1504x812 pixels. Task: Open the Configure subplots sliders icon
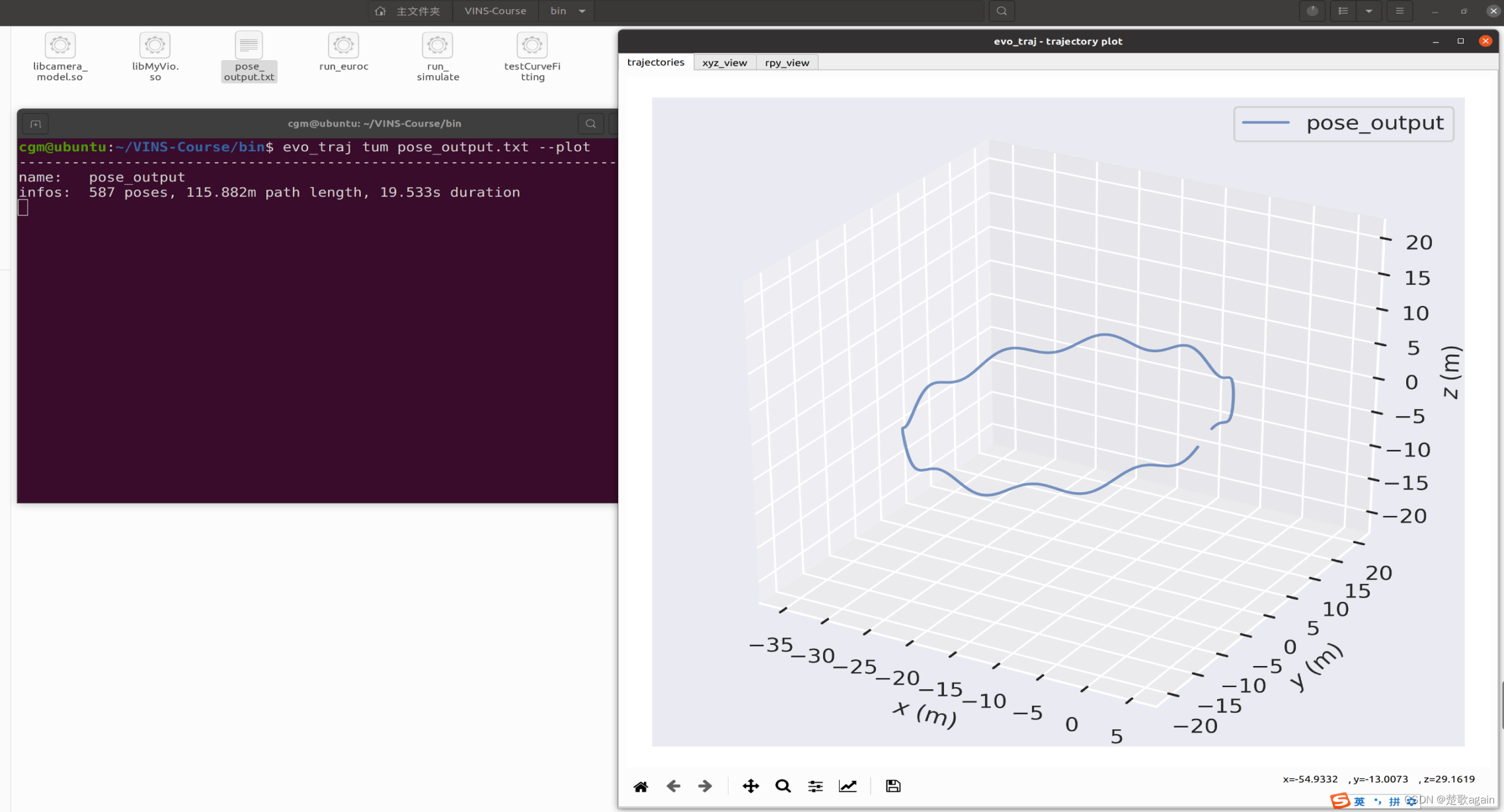(815, 786)
